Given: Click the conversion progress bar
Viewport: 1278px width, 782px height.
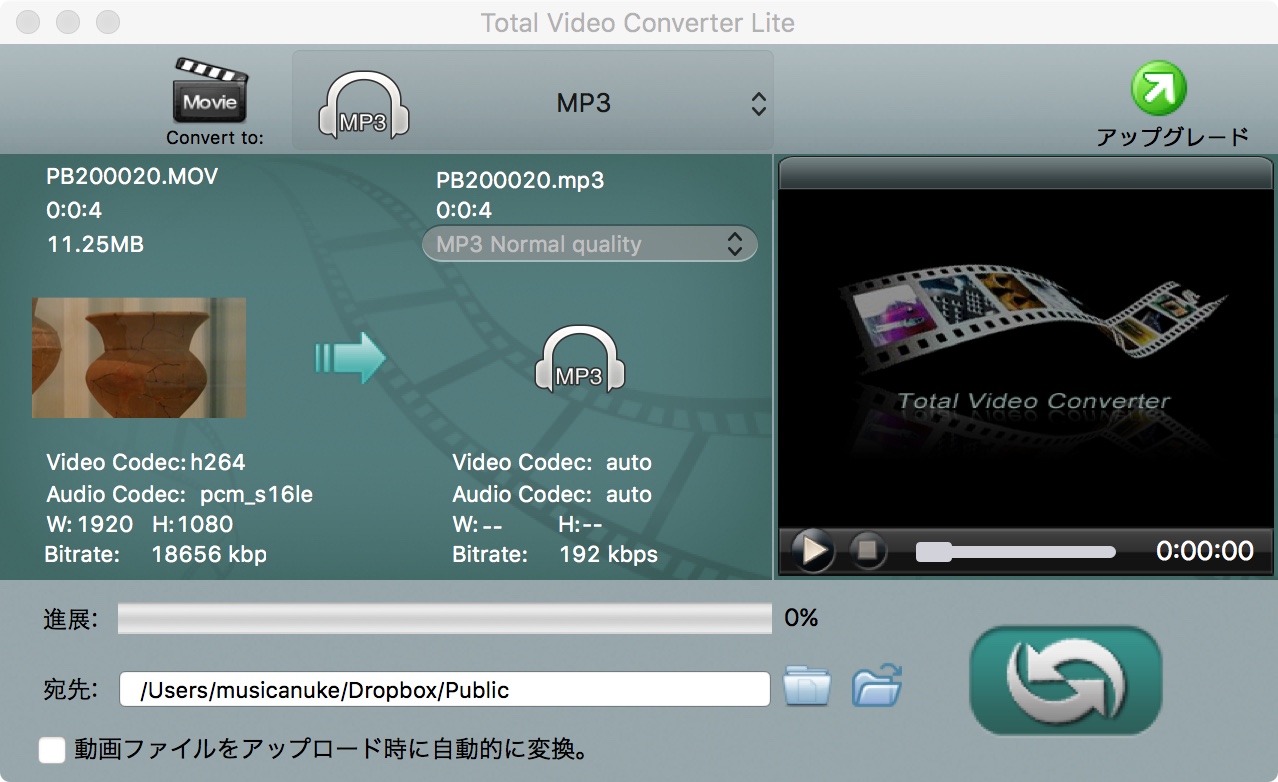Looking at the screenshot, I should click(444, 619).
